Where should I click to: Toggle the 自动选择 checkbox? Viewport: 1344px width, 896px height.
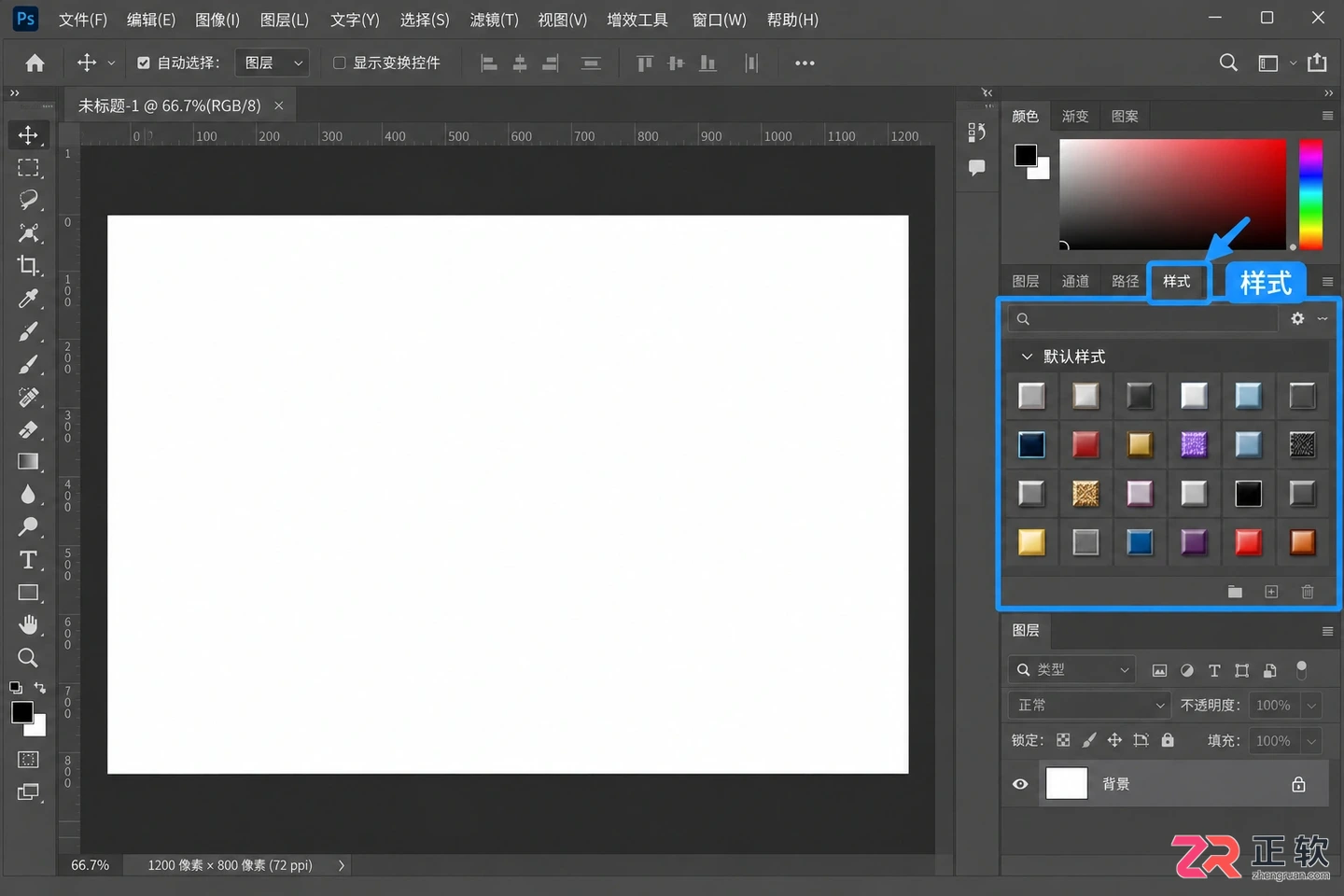pyautogui.click(x=144, y=63)
